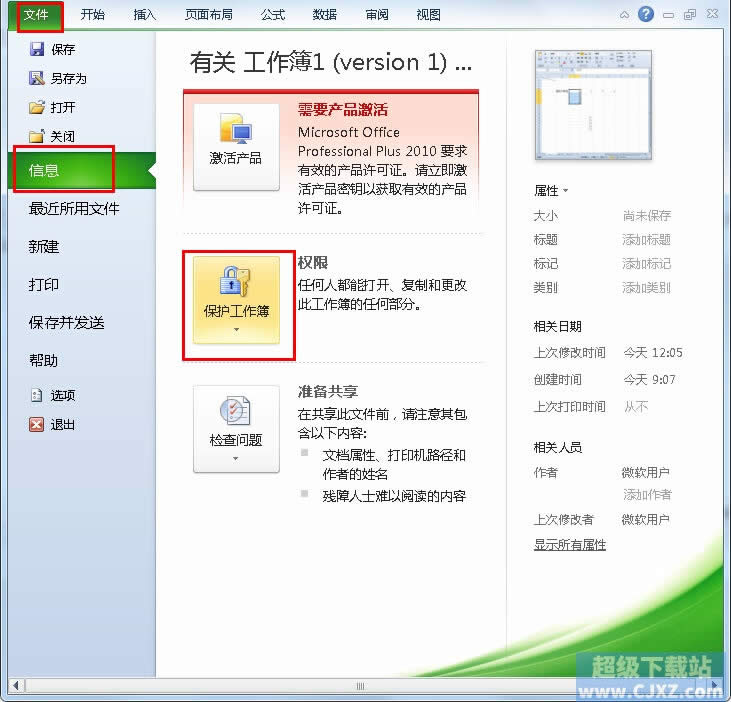731x702 pixels.
Task: Click the blue Help question mark icon
Action: (646, 14)
